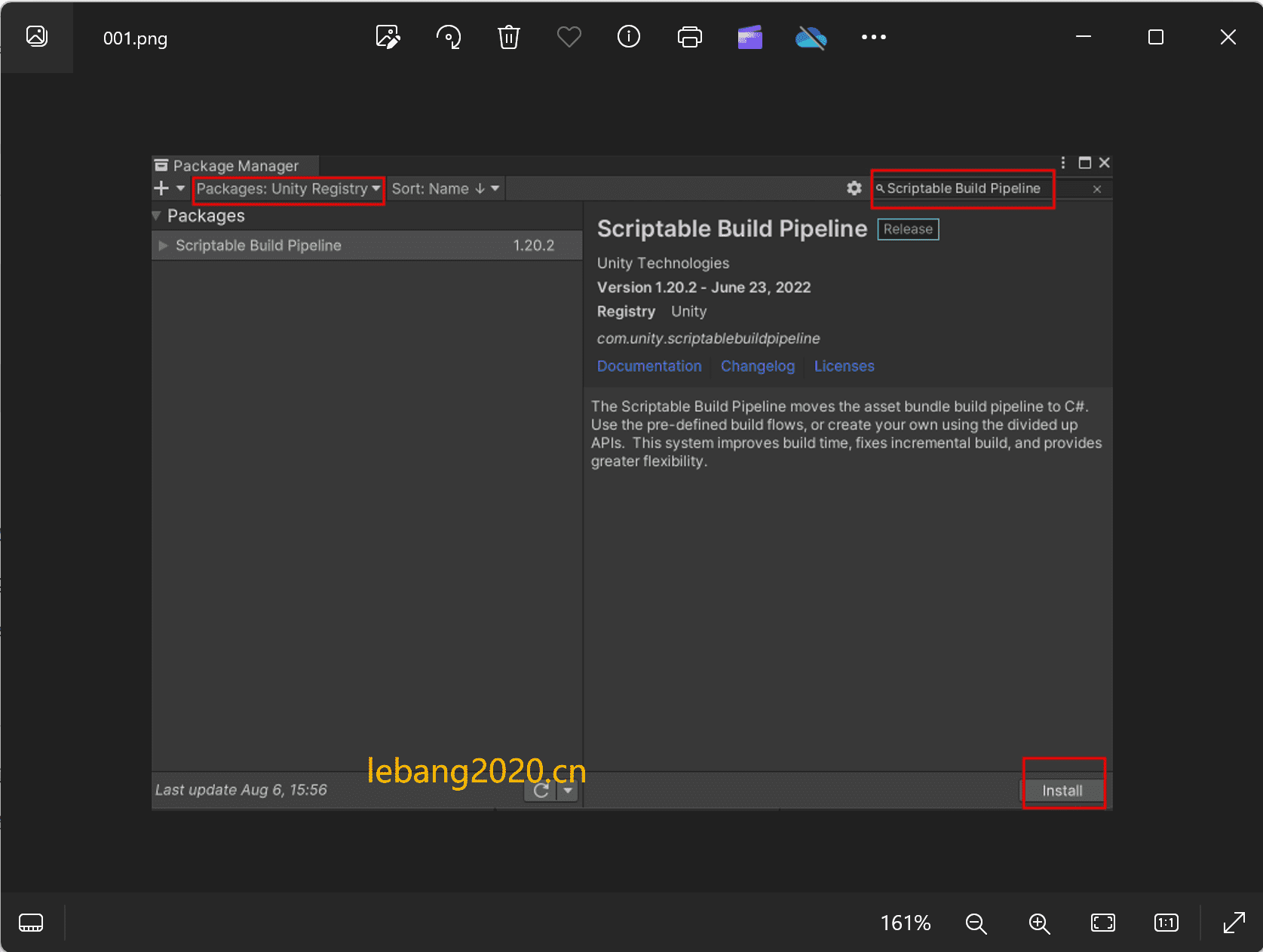Close the Package Manager panel
The image size is (1263, 952).
[1105, 163]
